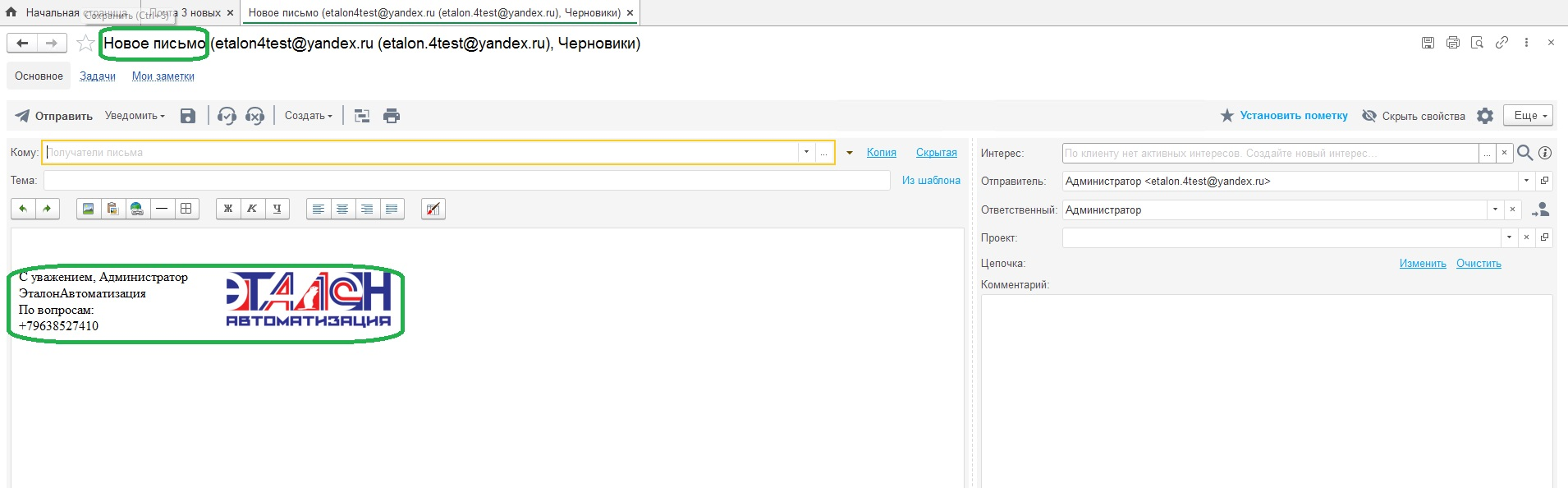Switch to the Задачи tab
The height and width of the screenshot is (488, 1568).
98,76
